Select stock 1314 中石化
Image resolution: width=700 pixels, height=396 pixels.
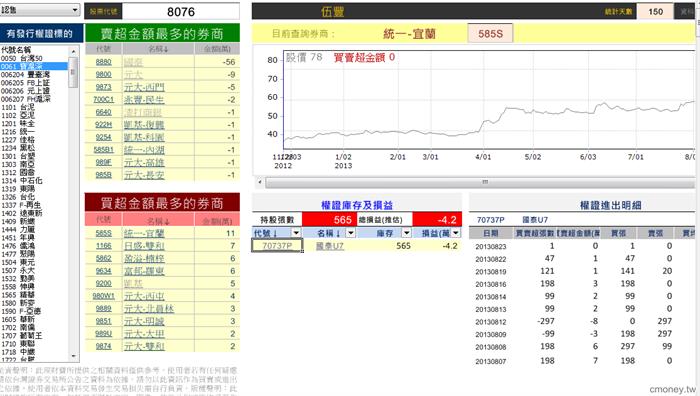point(34,181)
